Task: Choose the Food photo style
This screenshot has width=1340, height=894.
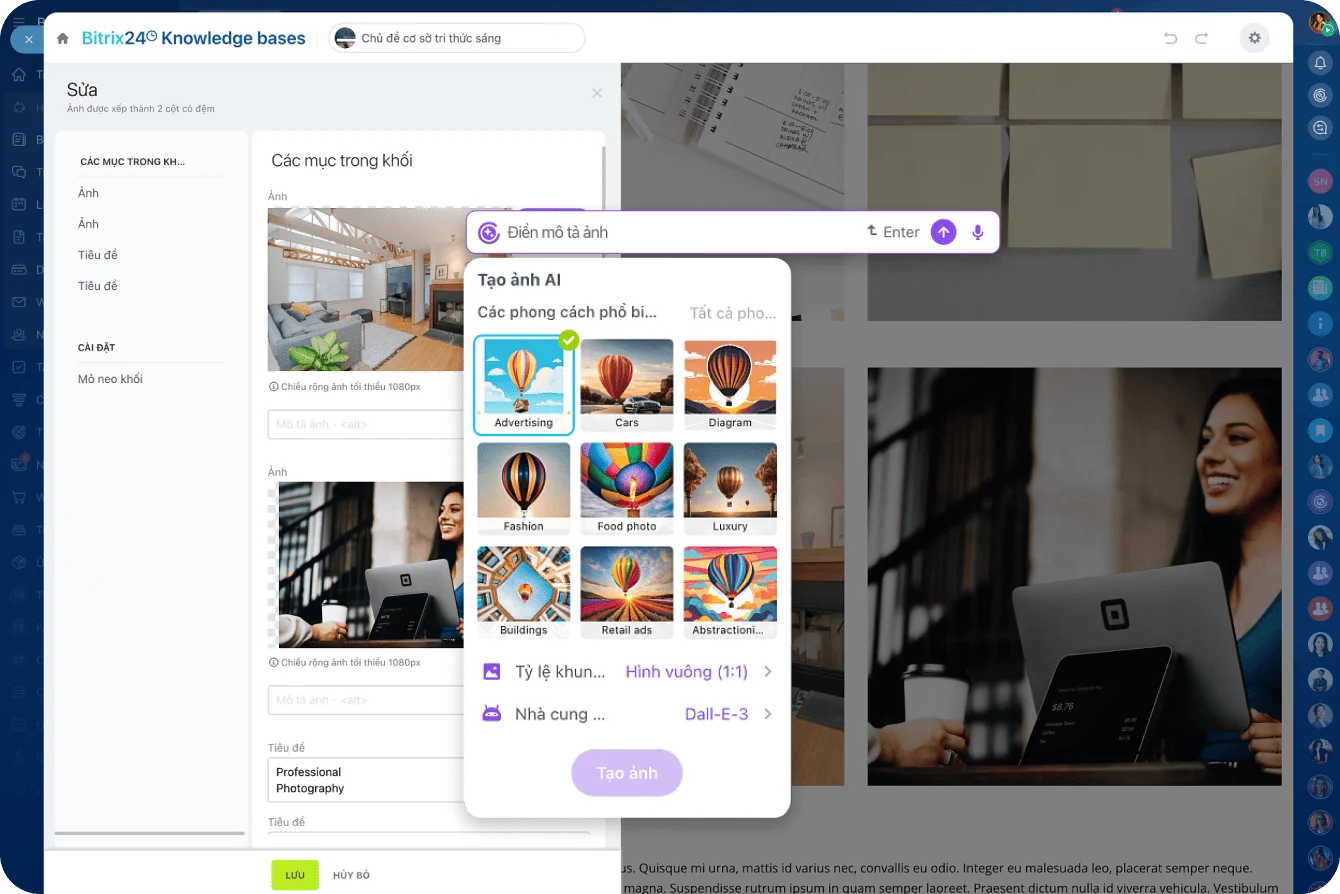Action: [627, 488]
